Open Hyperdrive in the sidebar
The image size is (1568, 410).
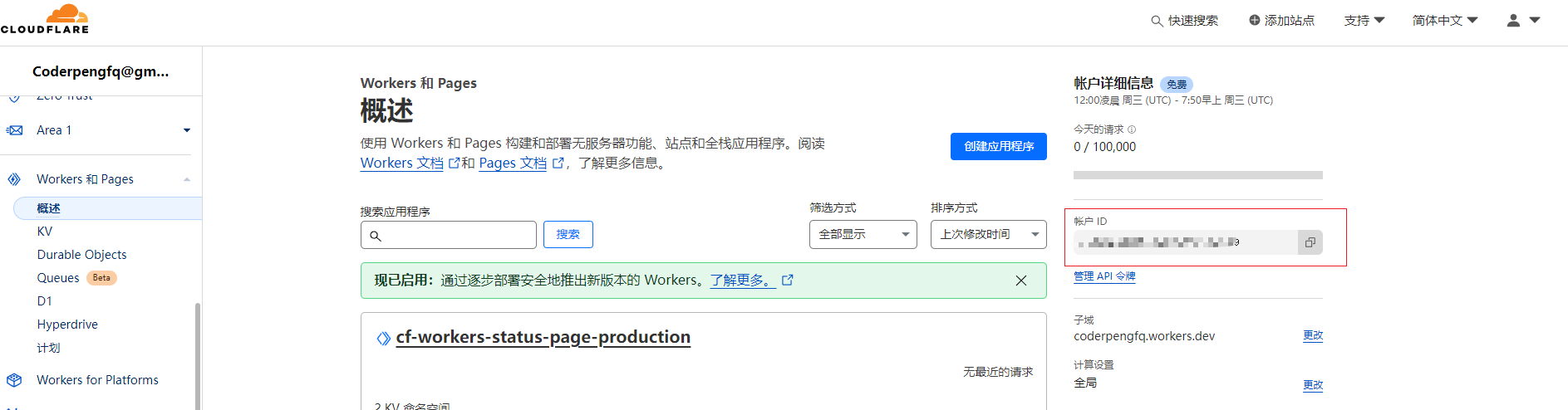[x=67, y=325]
